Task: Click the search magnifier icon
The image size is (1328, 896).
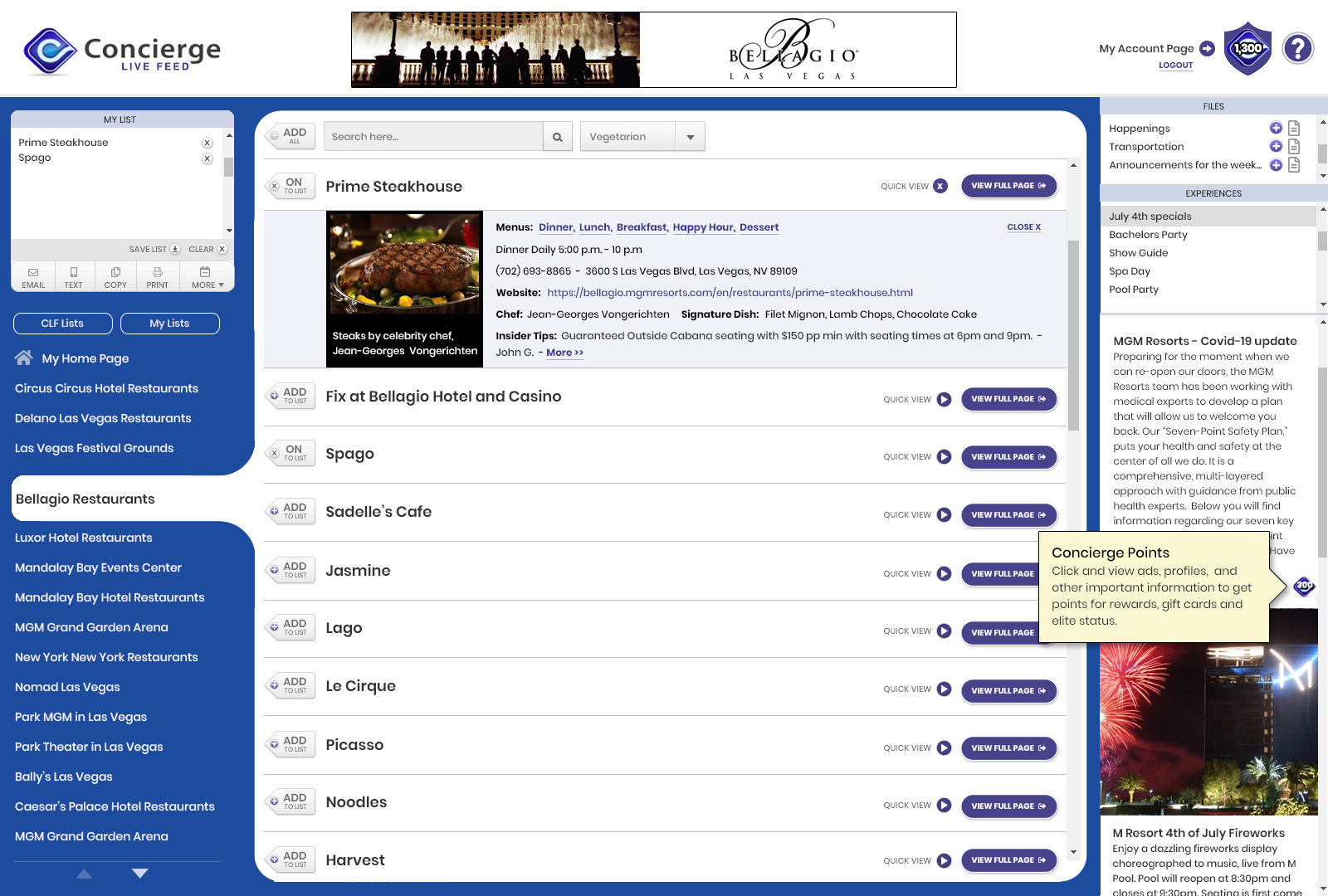Action: click(x=558, y=137)
